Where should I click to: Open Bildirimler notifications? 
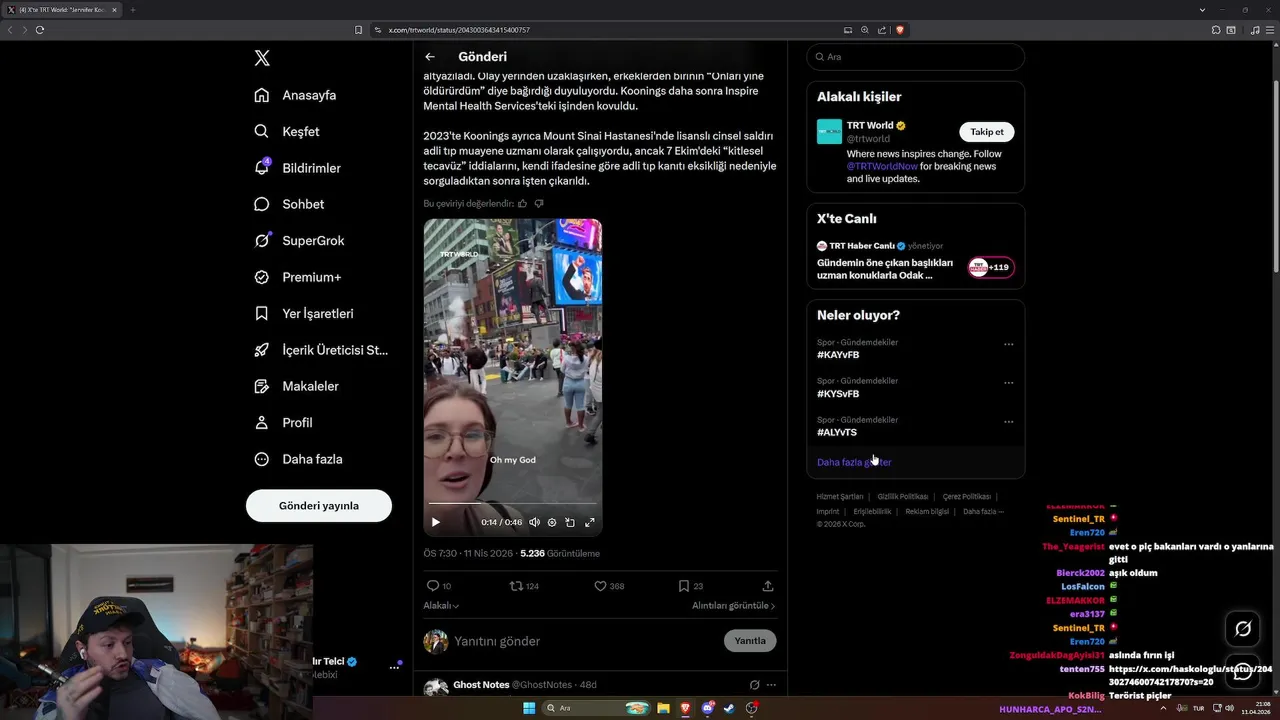pos(297,168)
